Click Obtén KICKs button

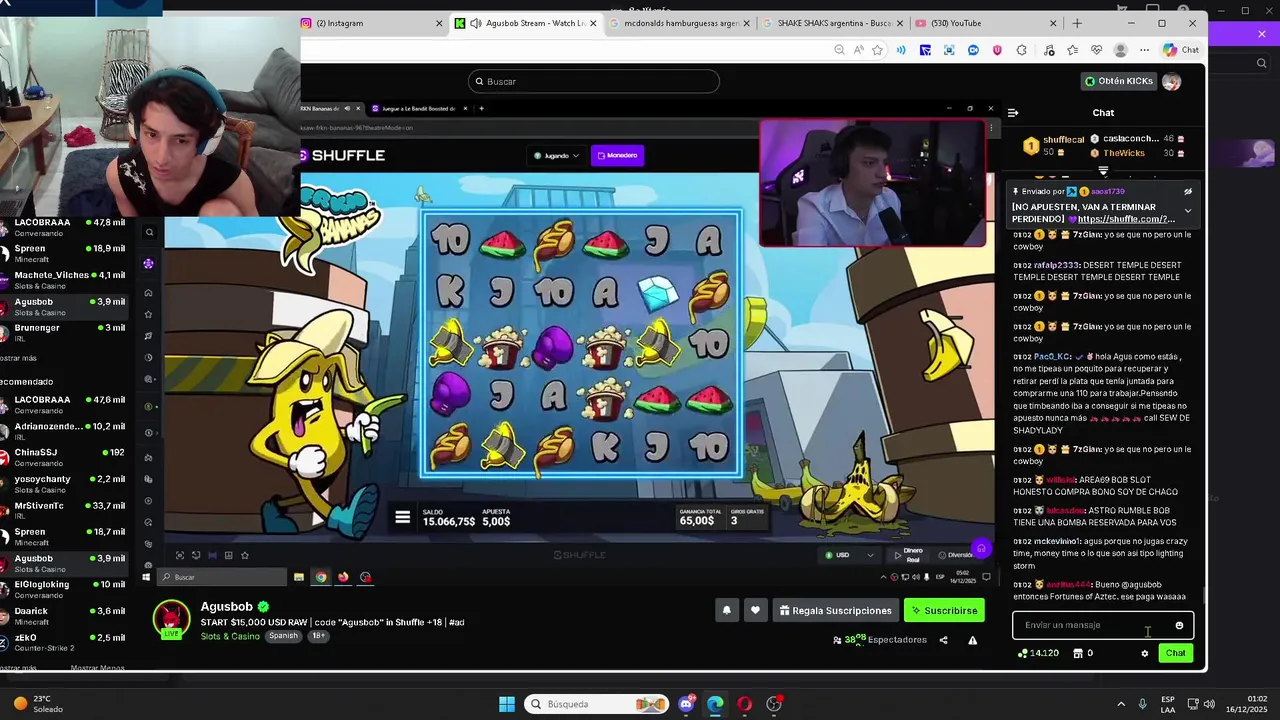[x=1119, y=81]
